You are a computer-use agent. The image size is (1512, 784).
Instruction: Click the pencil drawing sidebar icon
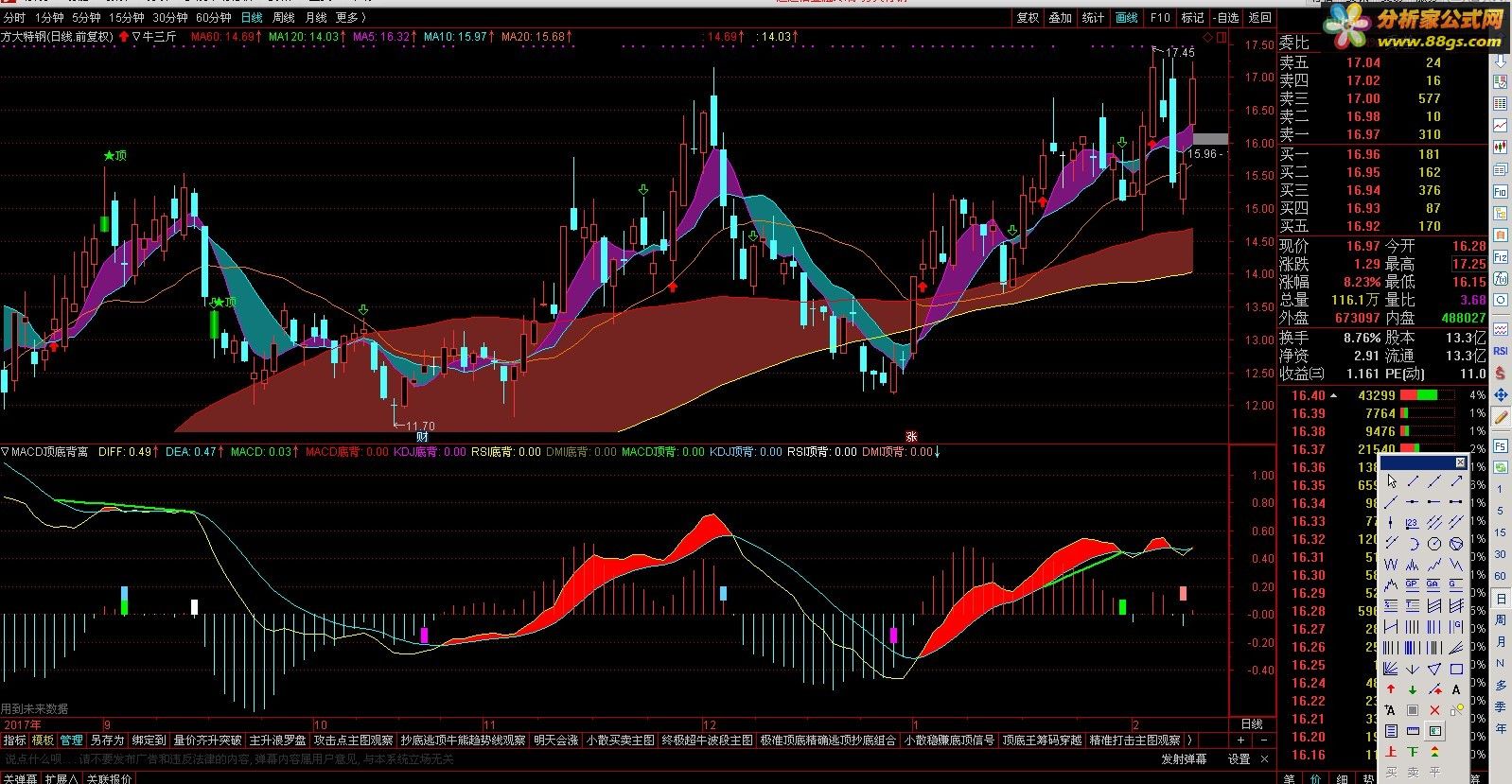(1501, 417)
